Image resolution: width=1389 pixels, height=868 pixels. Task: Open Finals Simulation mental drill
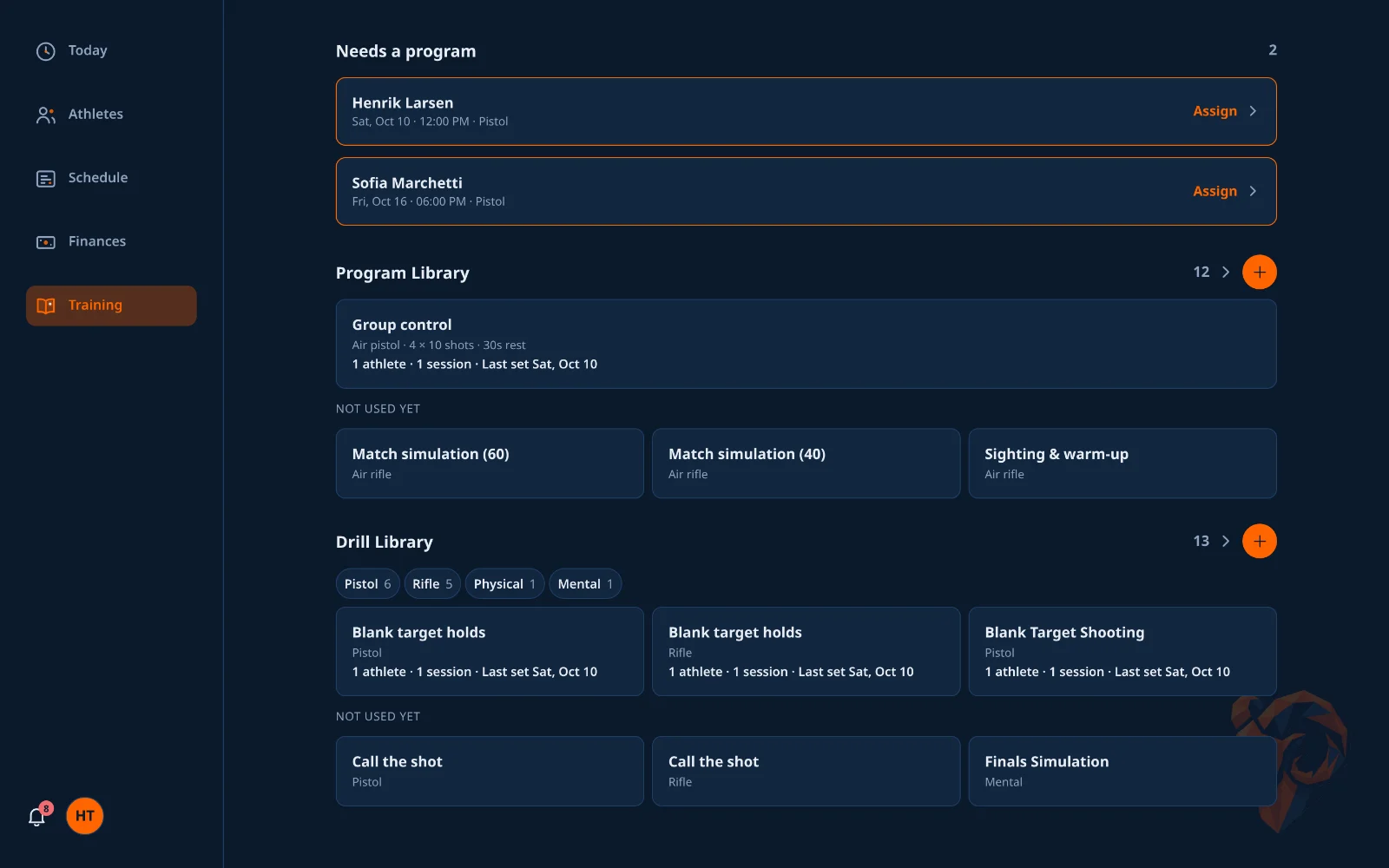coord(1122,771)
